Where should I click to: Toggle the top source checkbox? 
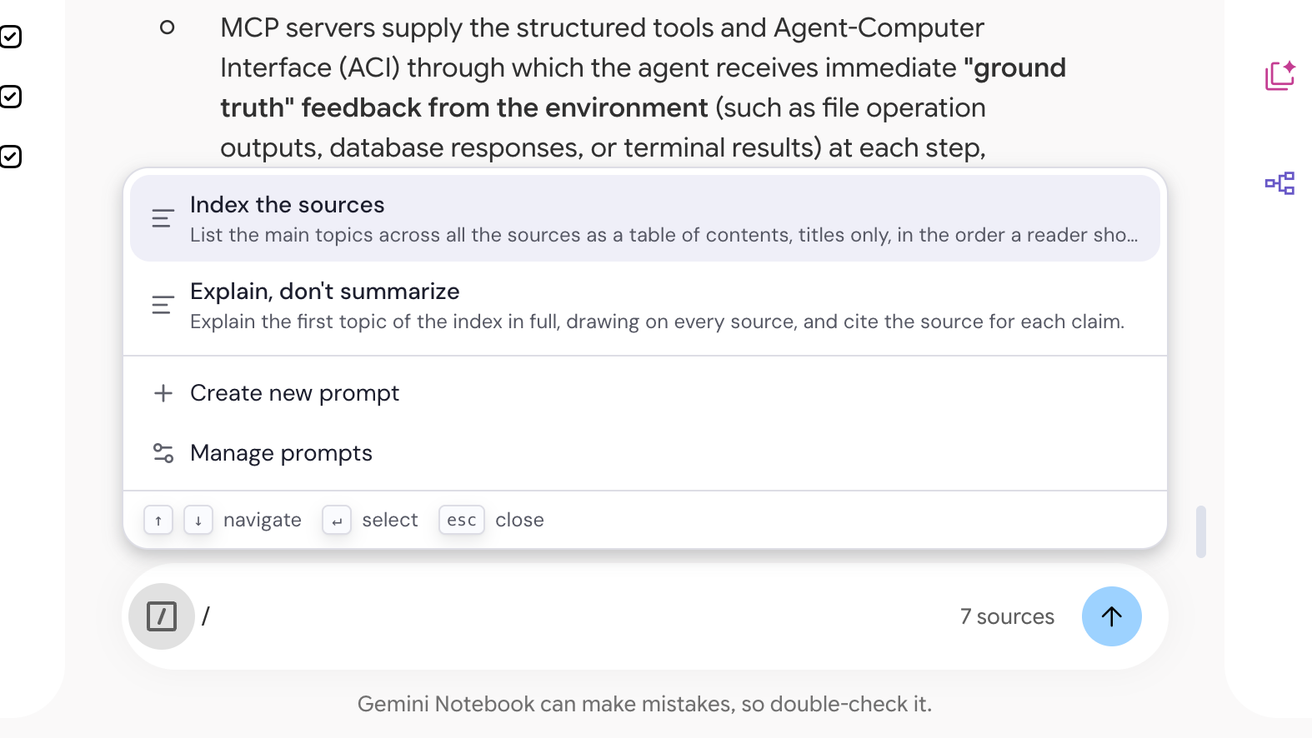(x=10, y=37)
